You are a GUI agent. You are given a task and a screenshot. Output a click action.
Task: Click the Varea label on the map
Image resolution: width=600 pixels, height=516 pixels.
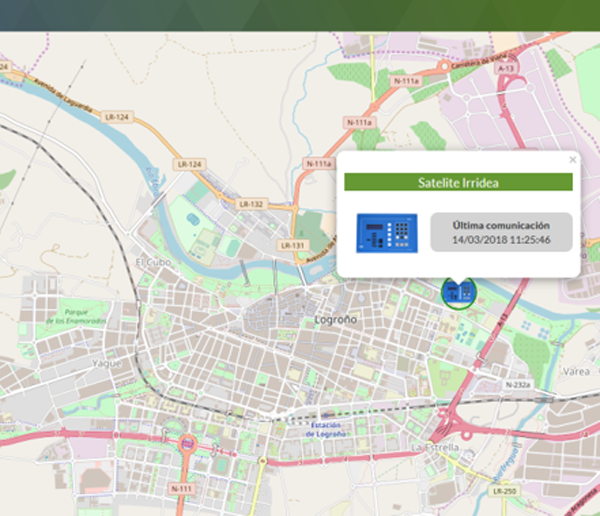click(574, 370)
